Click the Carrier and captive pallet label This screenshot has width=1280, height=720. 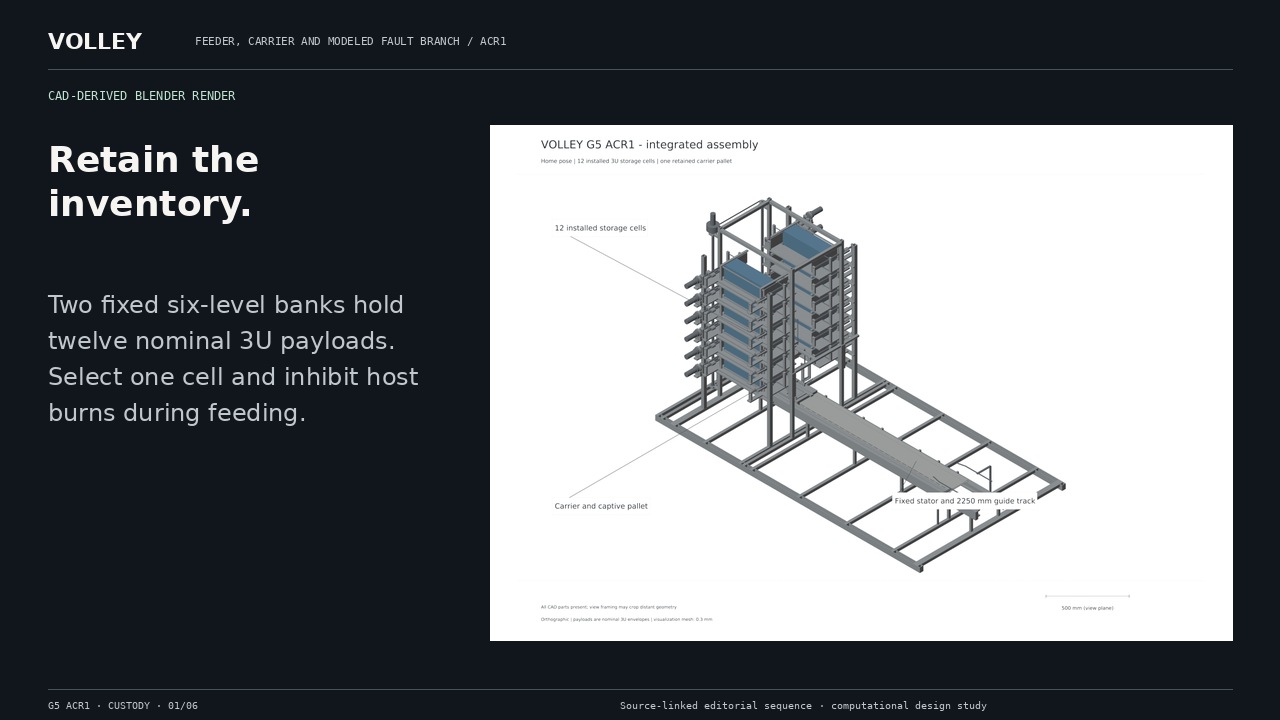pos(601,506)
